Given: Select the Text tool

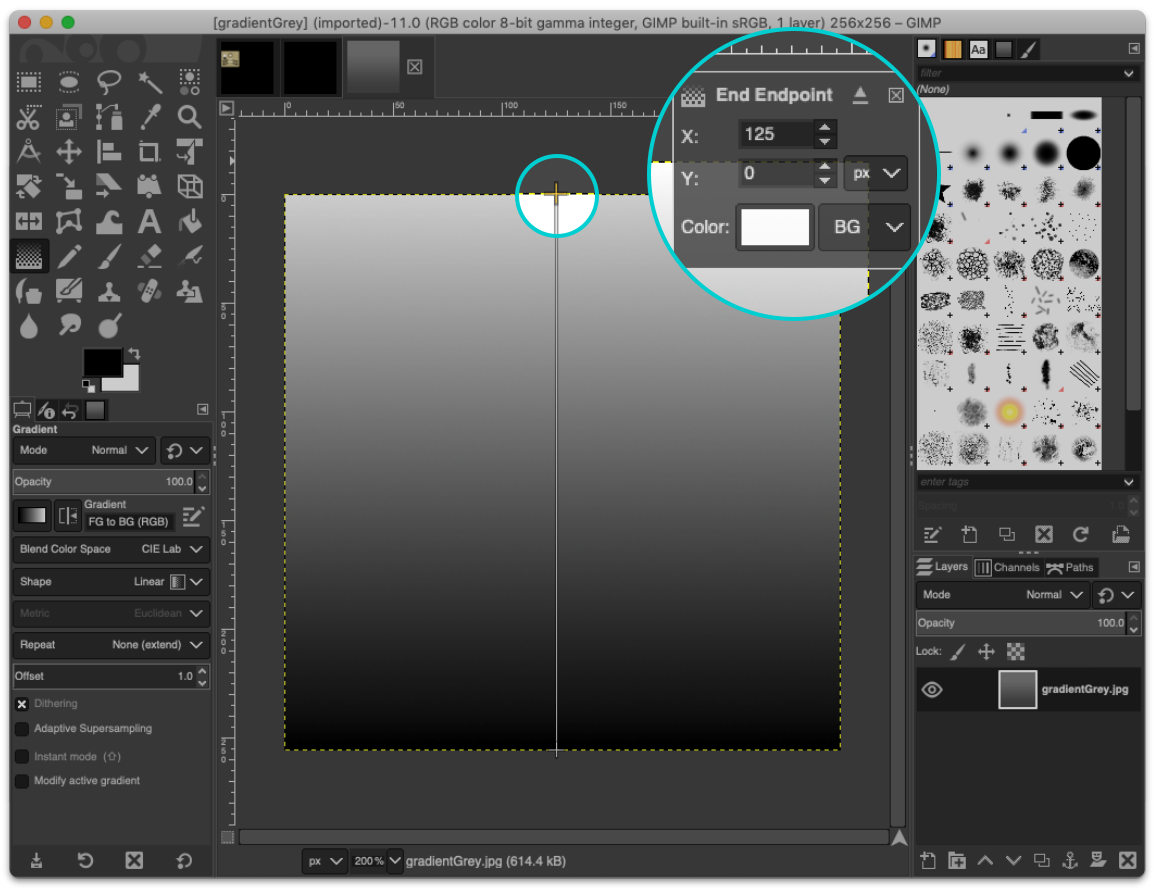Looking at the screenshot, I should [150, 221].
